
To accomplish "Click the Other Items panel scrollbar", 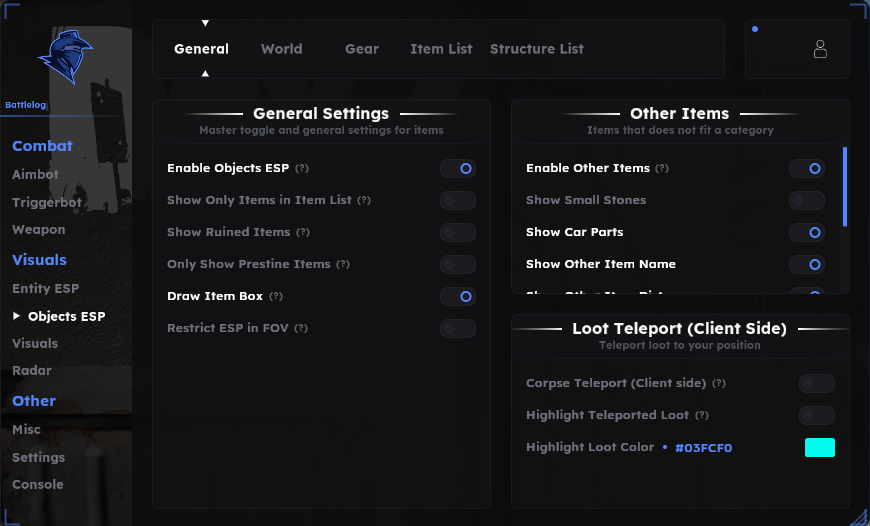I will pyautogui.click(x=845, y=186).
